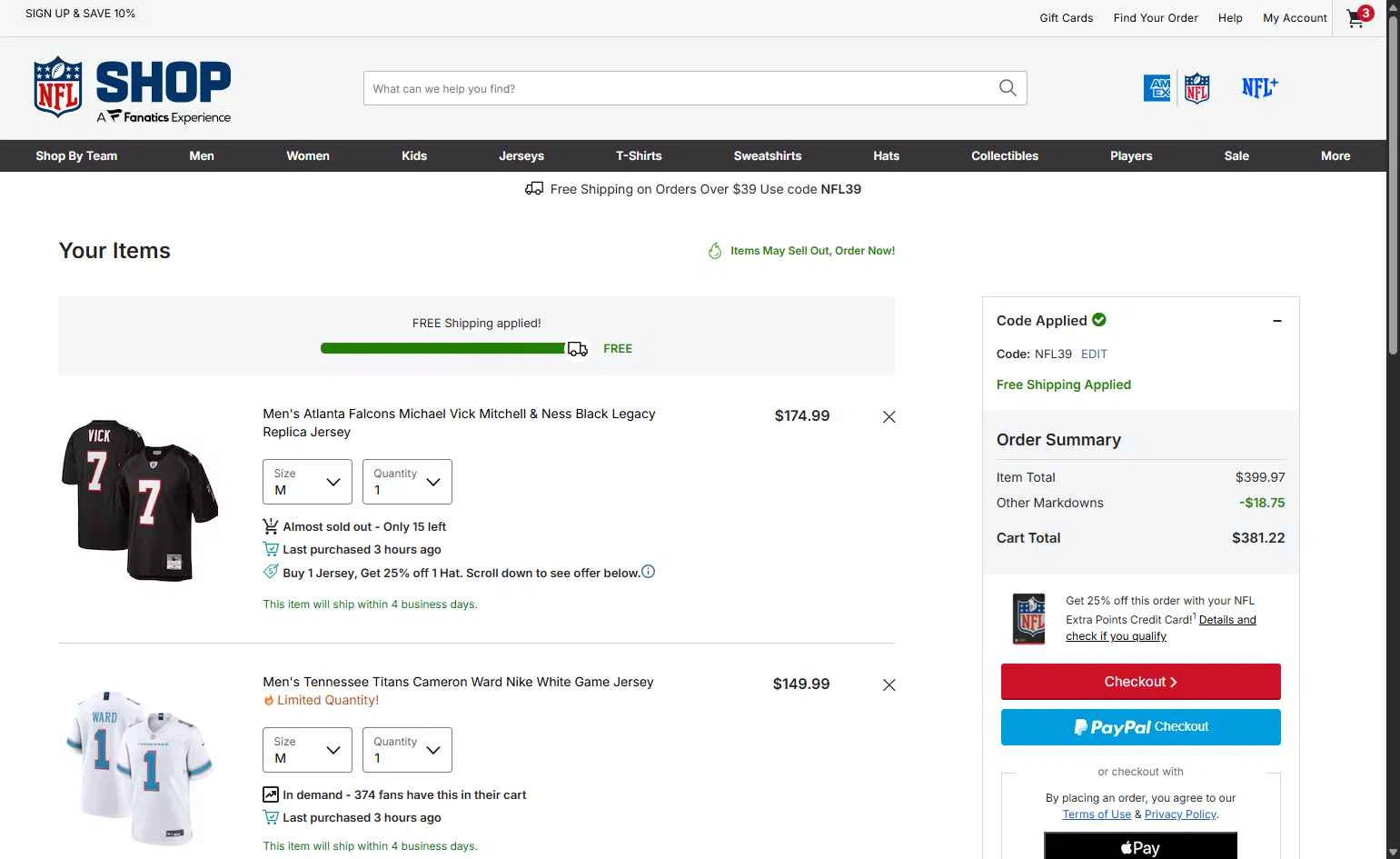Click the $149.99 jersey price

(800, 684)
